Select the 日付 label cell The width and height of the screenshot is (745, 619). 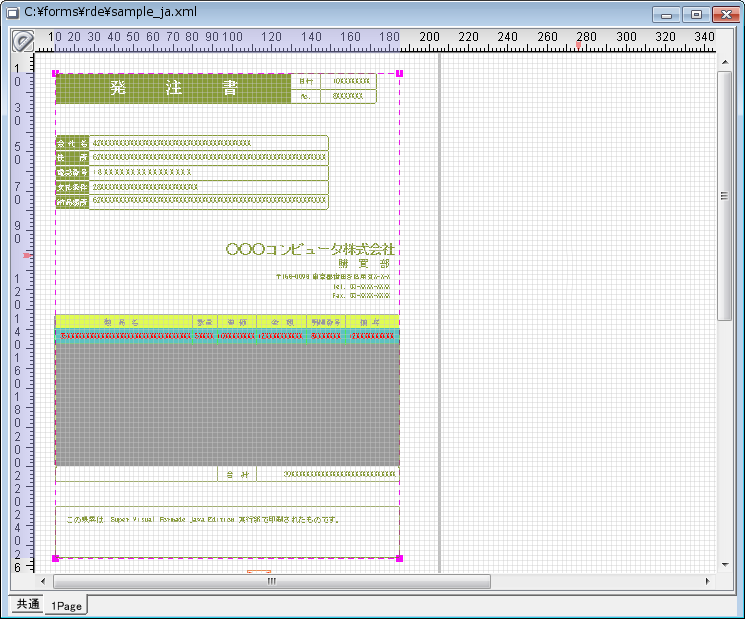point(306,81)
